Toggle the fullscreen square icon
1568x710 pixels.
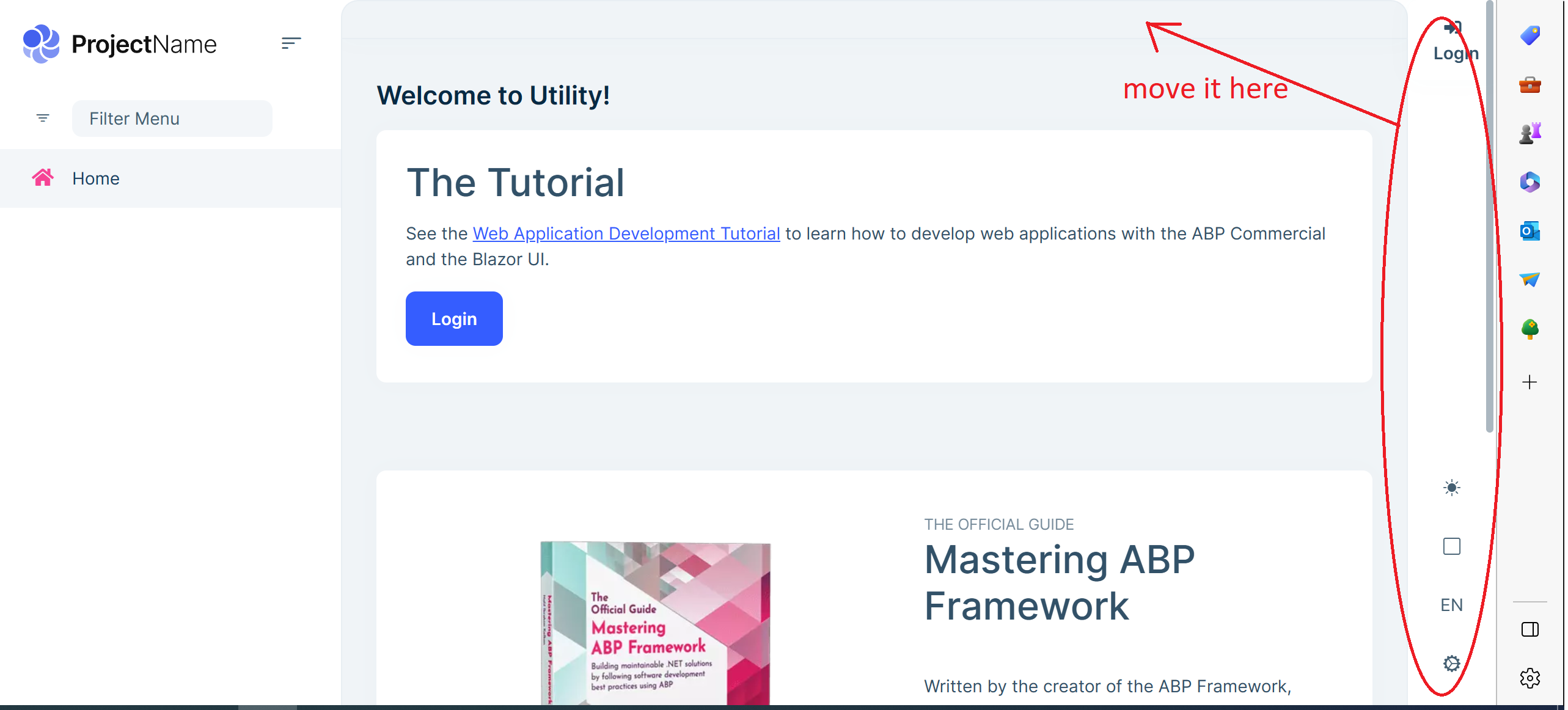tap(1451, 546)
